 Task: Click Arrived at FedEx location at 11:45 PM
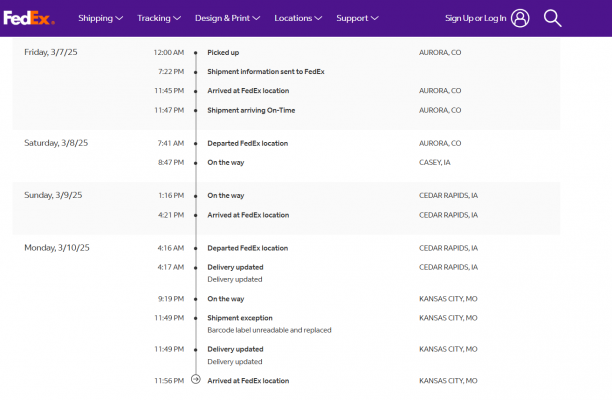(x=248, y=91)
